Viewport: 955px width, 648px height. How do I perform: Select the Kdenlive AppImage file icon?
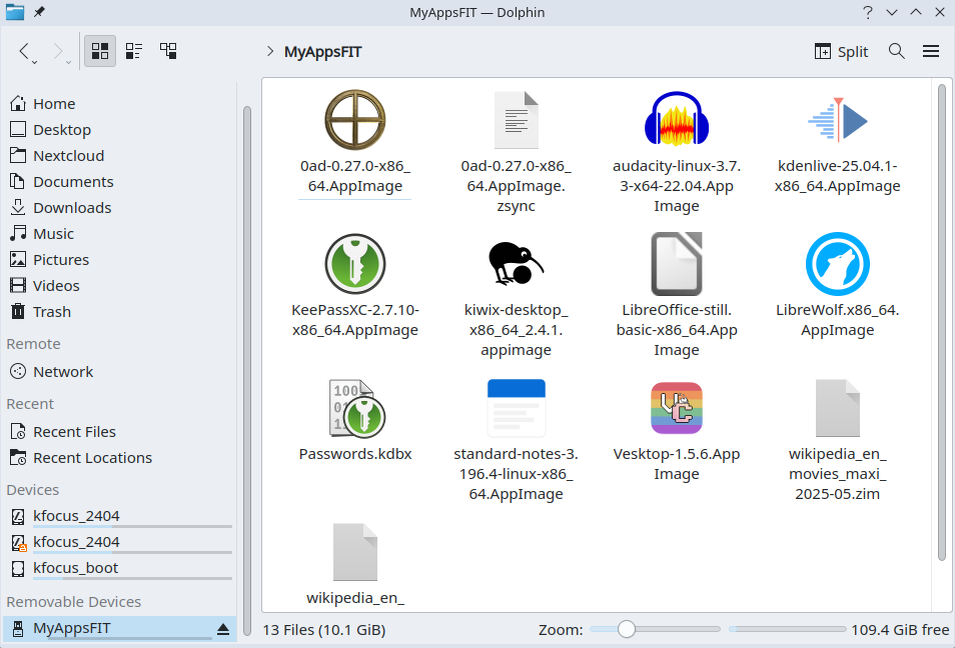[837, 119]
